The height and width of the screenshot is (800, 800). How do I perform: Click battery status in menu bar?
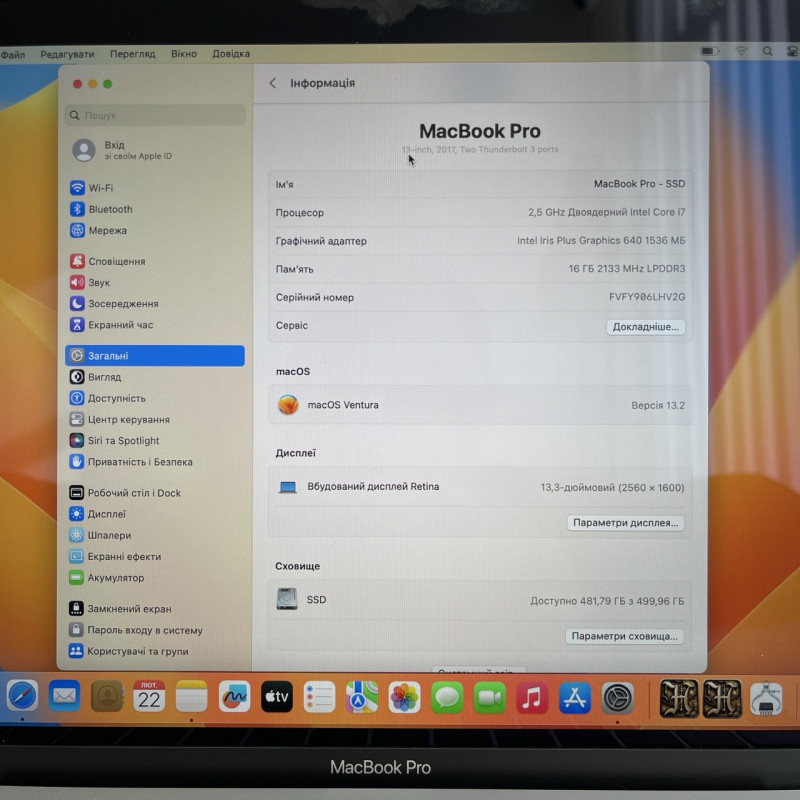coord(710,51)
